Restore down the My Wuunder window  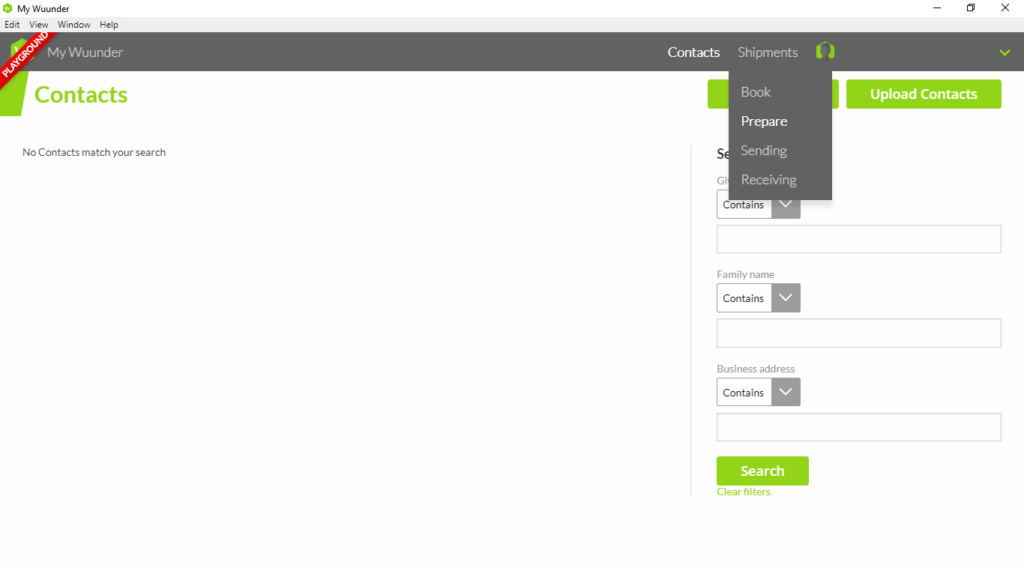(970, 8)
